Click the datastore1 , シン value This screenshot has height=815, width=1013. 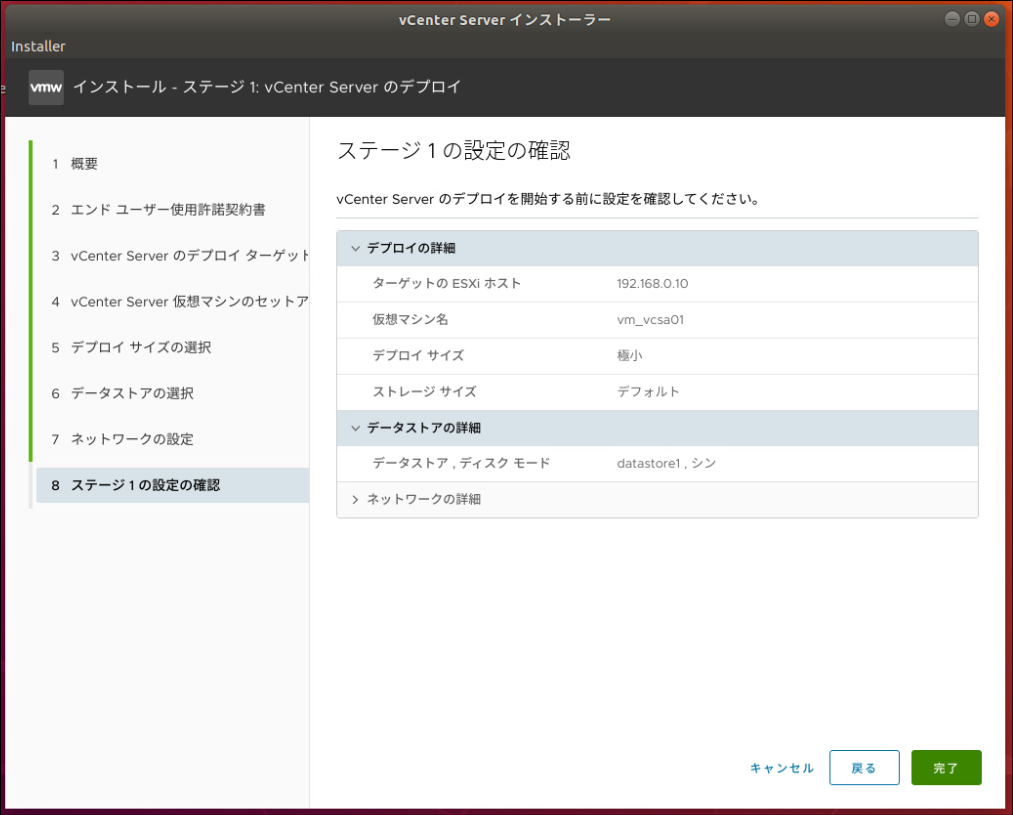click(666, 463)
